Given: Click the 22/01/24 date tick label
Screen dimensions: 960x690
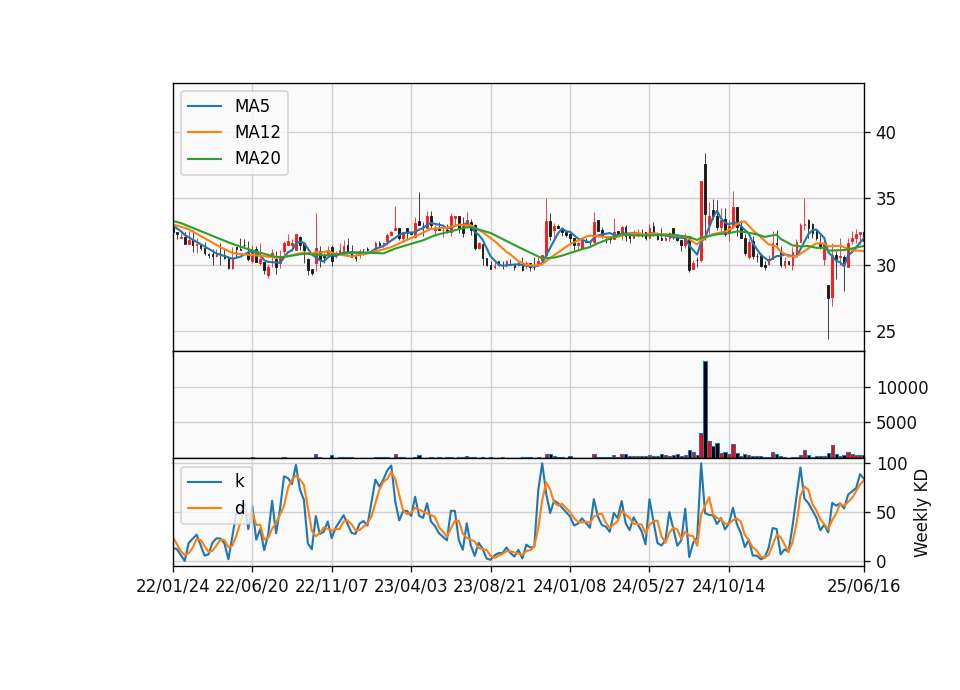Looking at the screenshot, I should (173, 587).
